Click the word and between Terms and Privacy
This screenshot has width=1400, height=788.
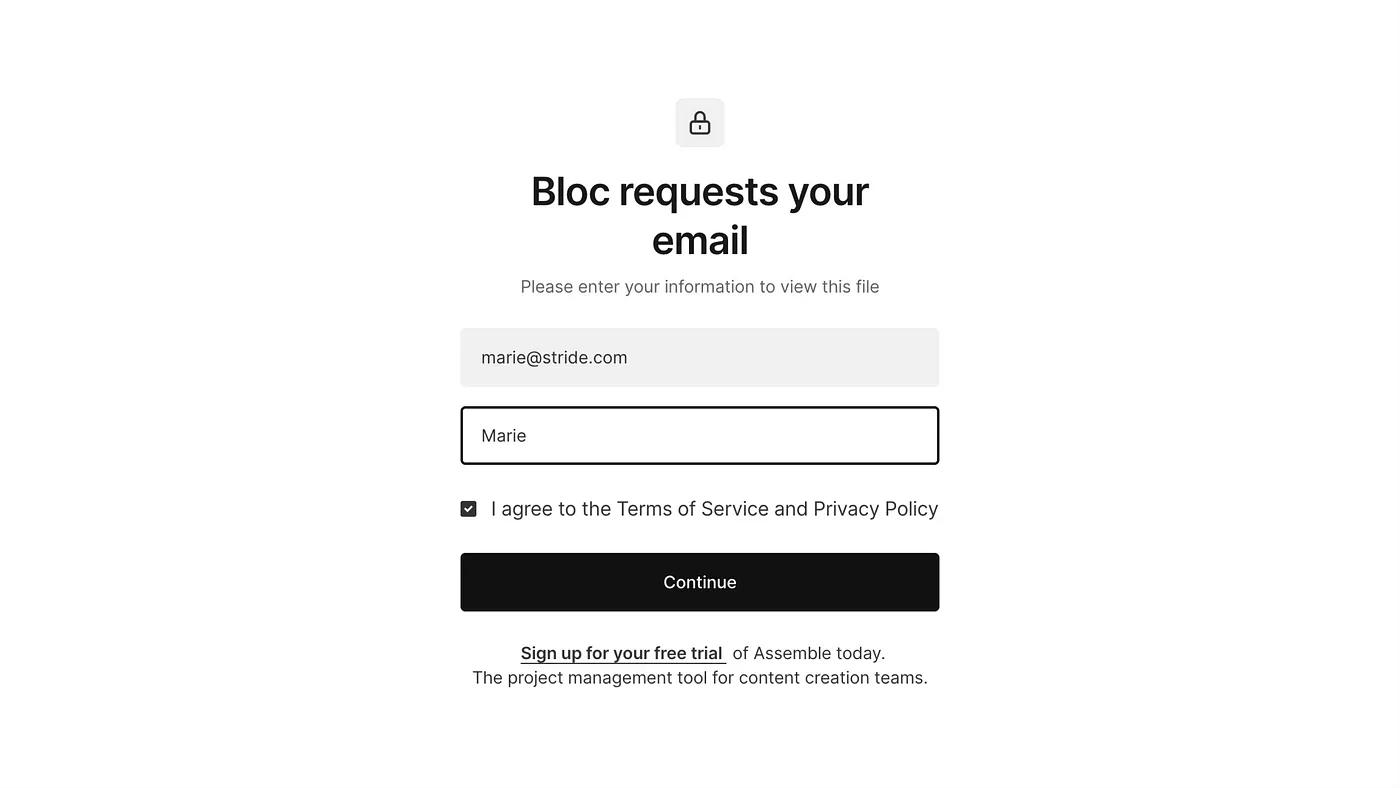coord(791,509)
